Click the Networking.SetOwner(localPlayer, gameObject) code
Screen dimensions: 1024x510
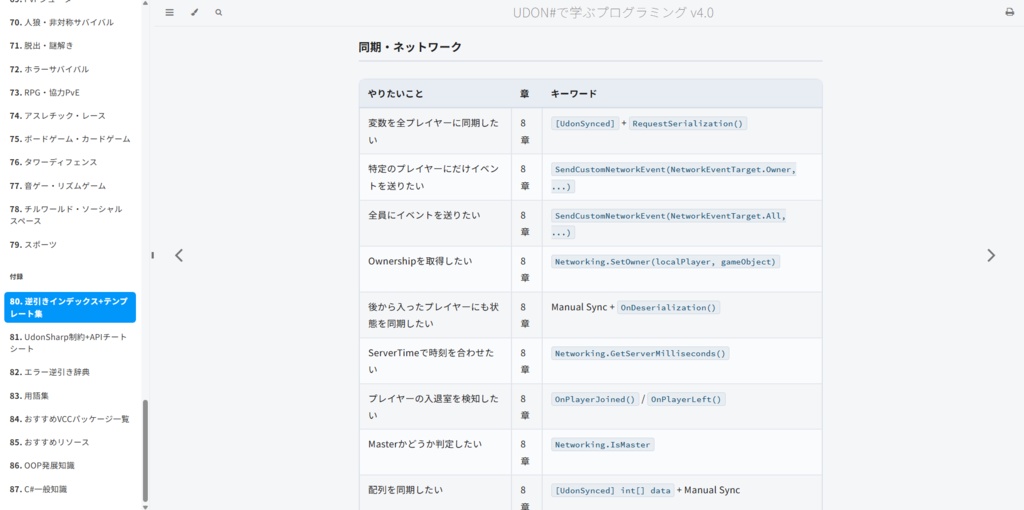pos(665,261)
